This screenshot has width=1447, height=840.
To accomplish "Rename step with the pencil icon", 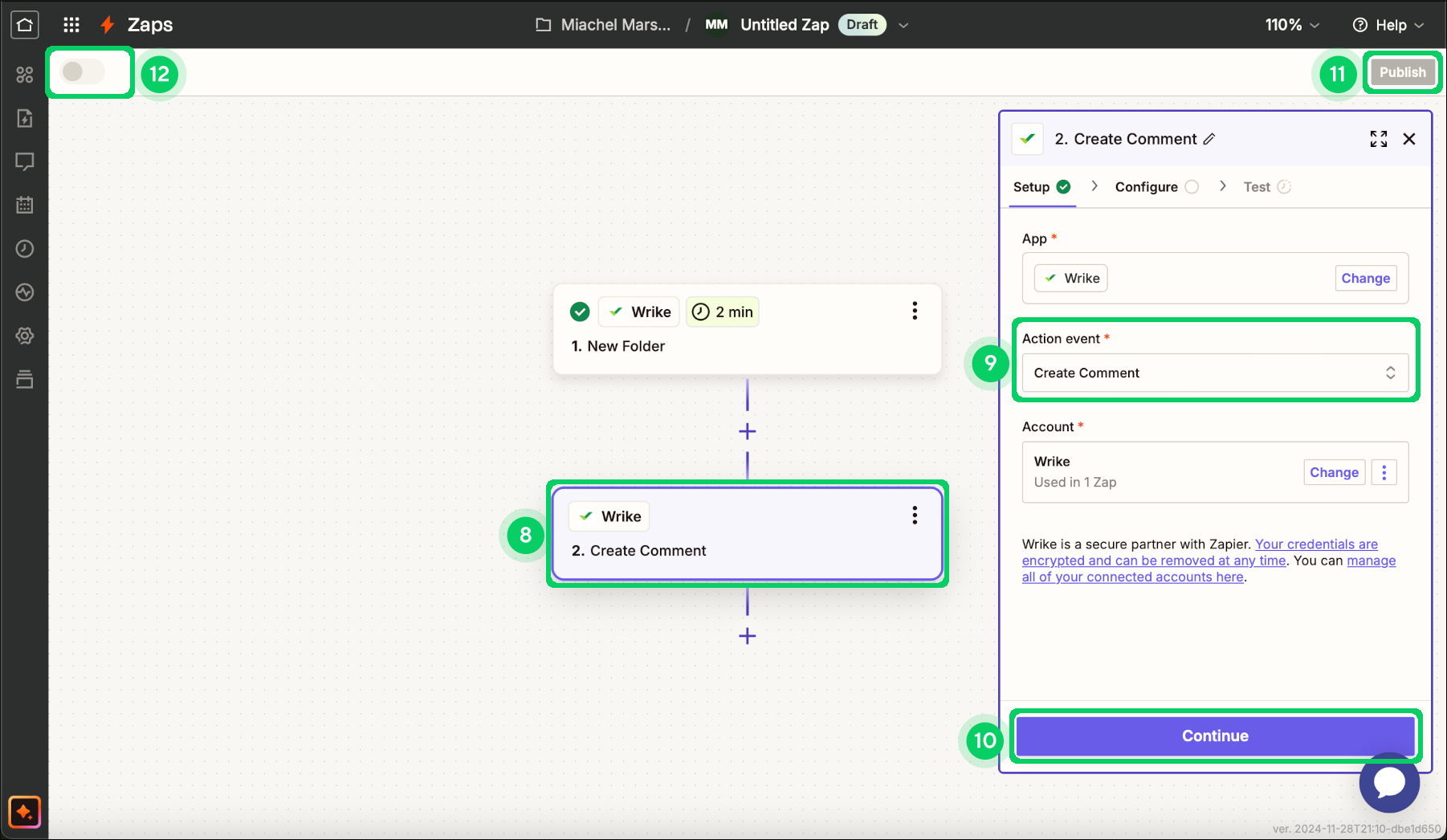I will pos(1209,139).
